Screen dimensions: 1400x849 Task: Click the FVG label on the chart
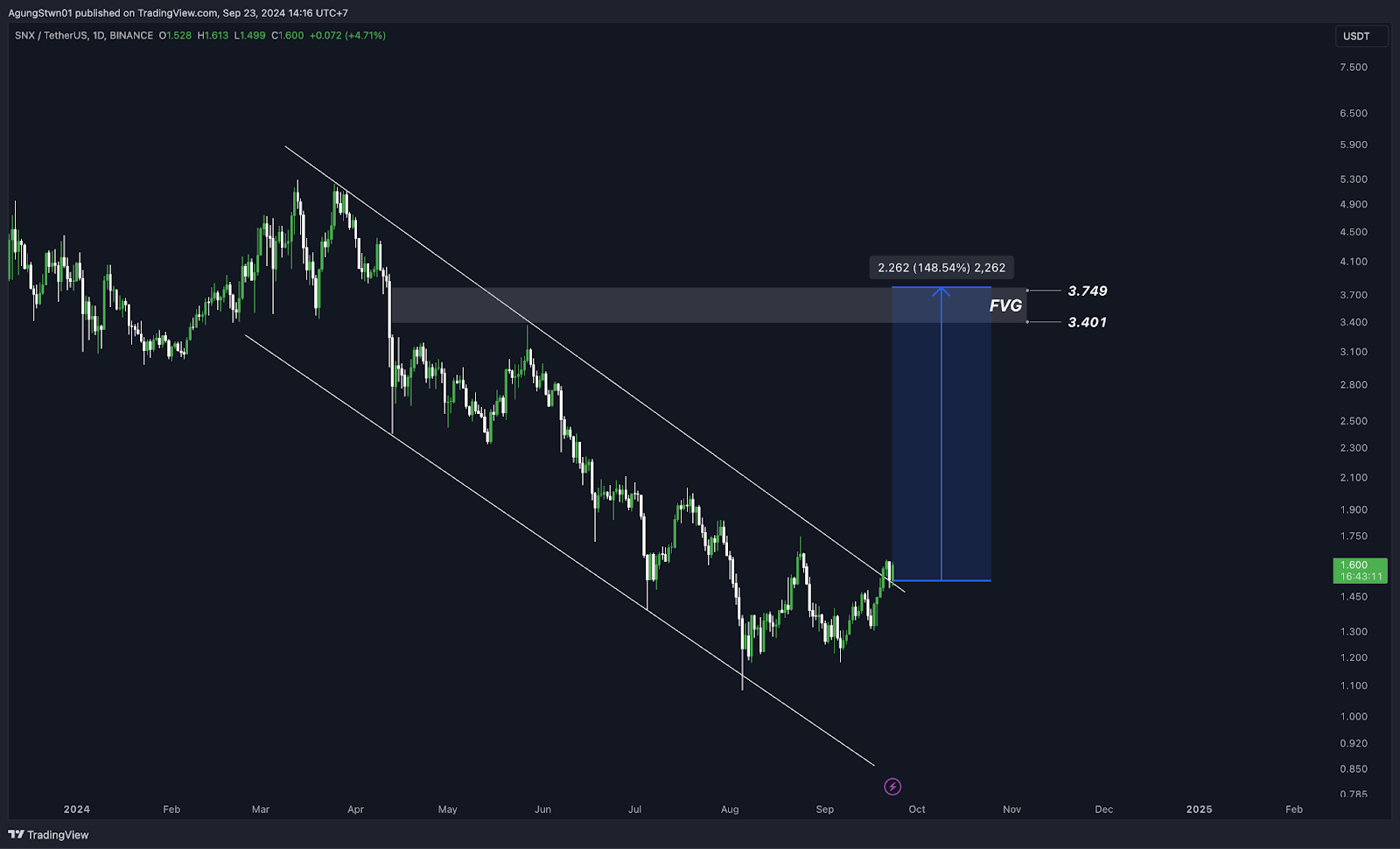(x=1005, y=305)
